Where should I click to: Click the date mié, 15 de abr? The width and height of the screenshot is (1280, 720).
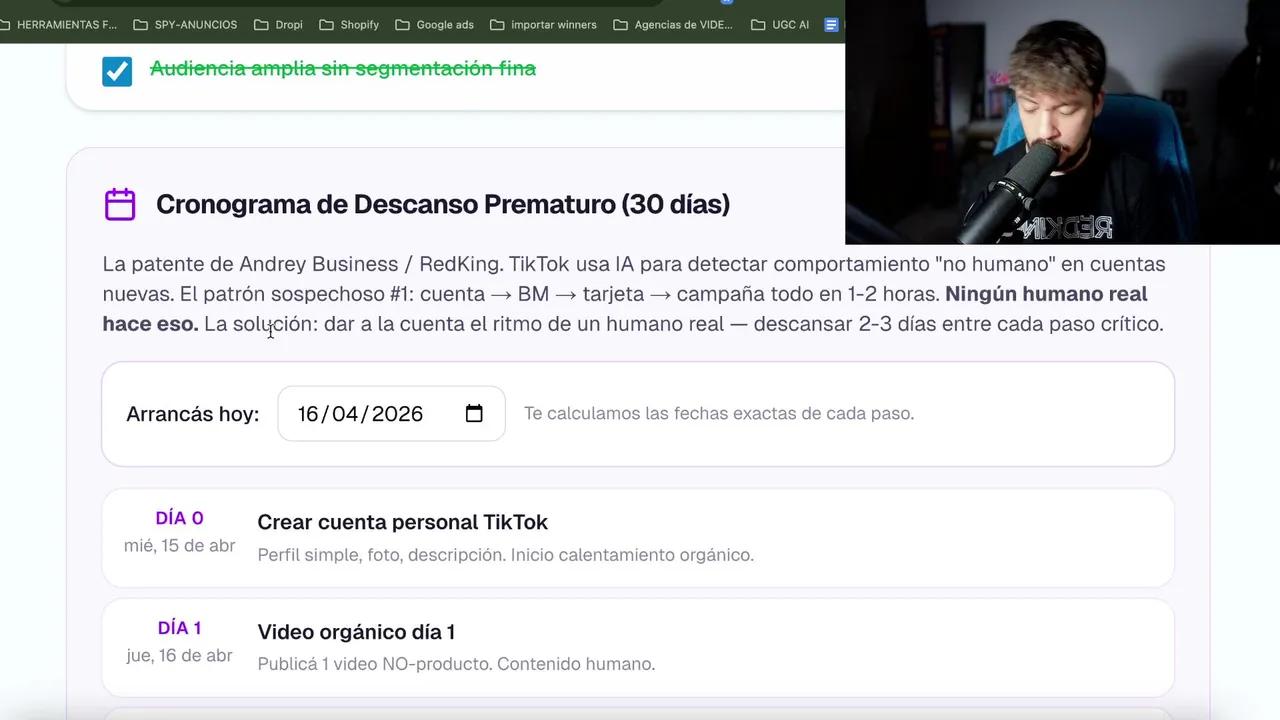point(180,545)
